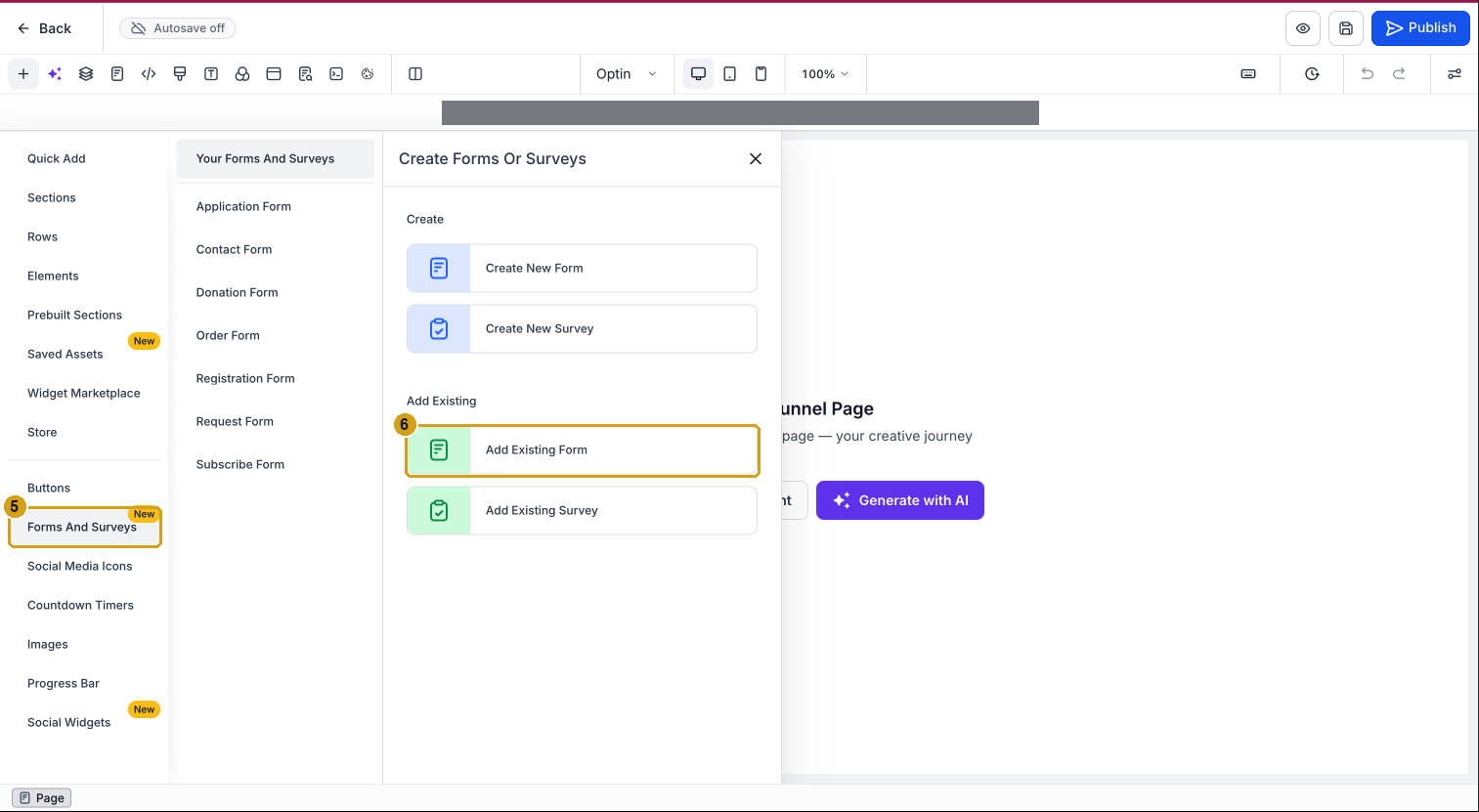Open the AI sparkle tool in toolbar
Screen dimensions: 1479x812
pos(55,74)
